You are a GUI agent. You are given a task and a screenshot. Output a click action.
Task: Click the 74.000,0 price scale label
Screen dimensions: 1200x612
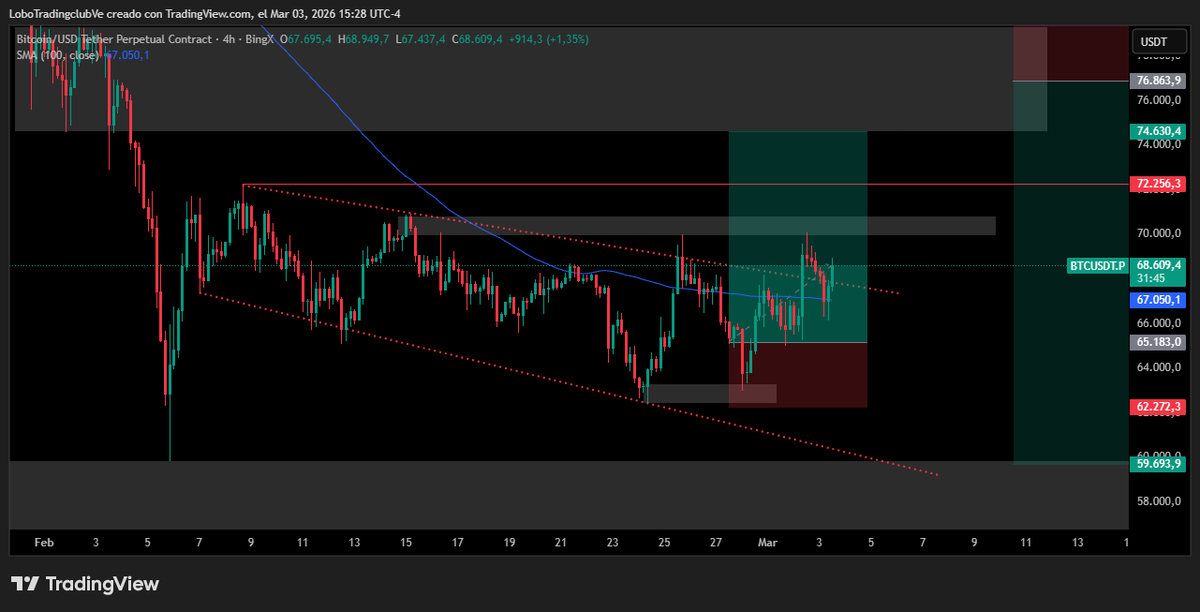tap(1158, 144)
